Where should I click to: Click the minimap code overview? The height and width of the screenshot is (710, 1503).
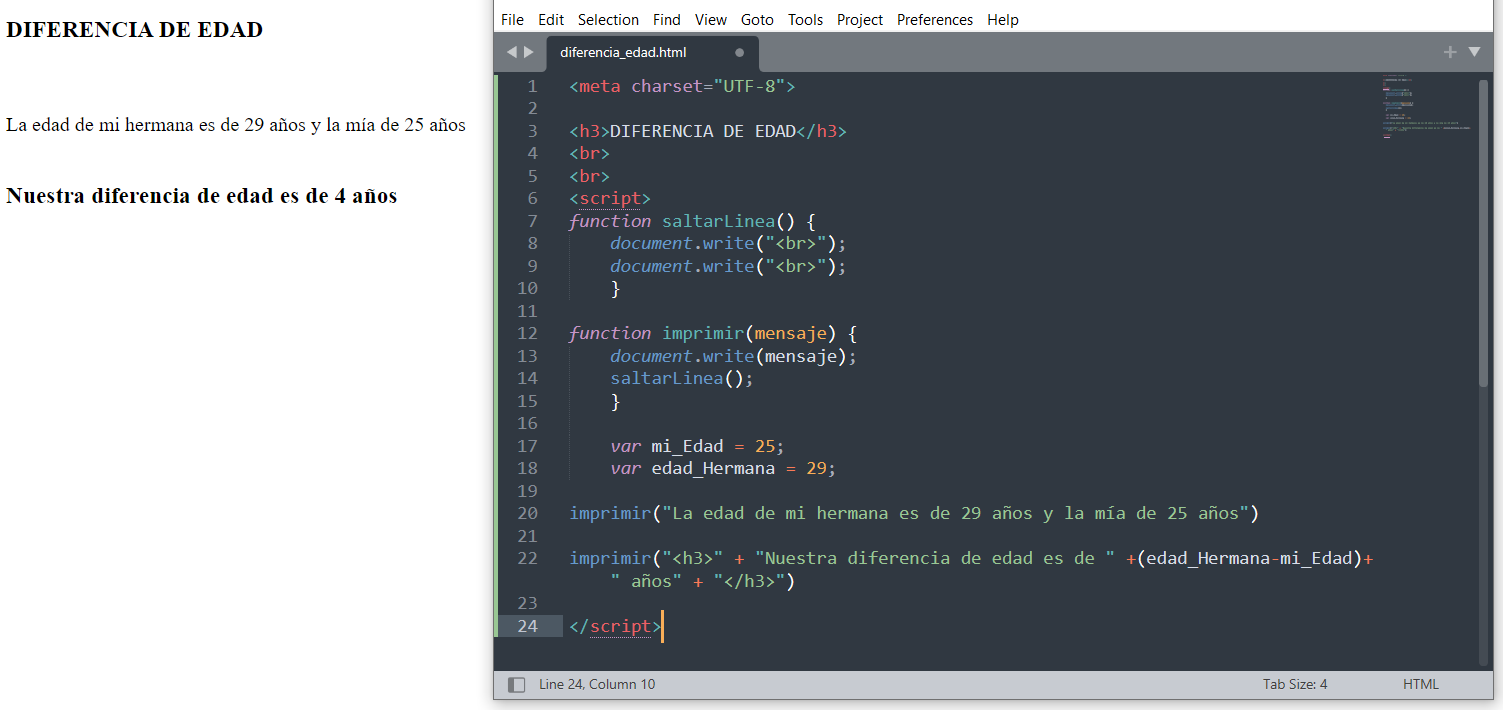1426,105
